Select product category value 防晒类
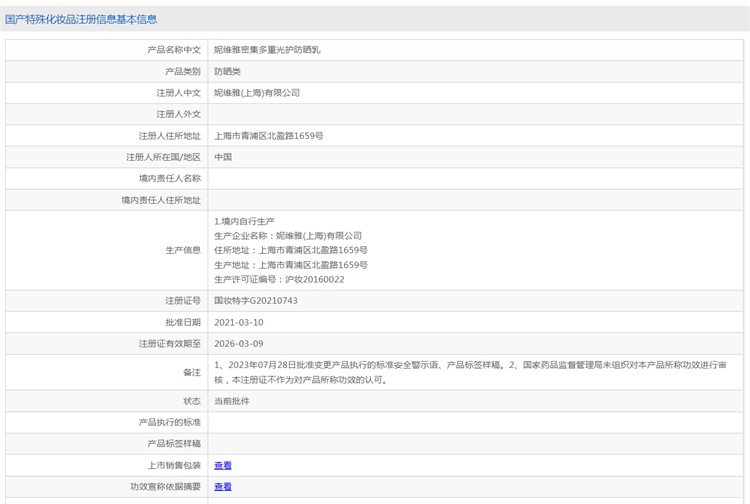 point(228,71)
